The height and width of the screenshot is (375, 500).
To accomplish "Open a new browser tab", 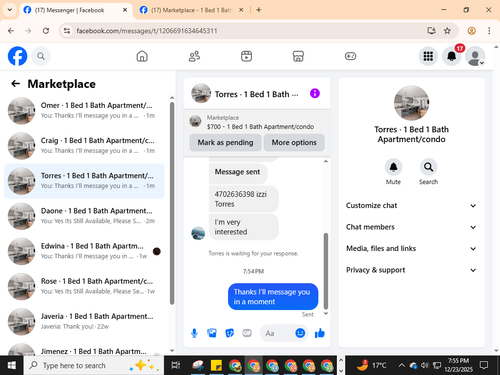I will click(259, 10).
